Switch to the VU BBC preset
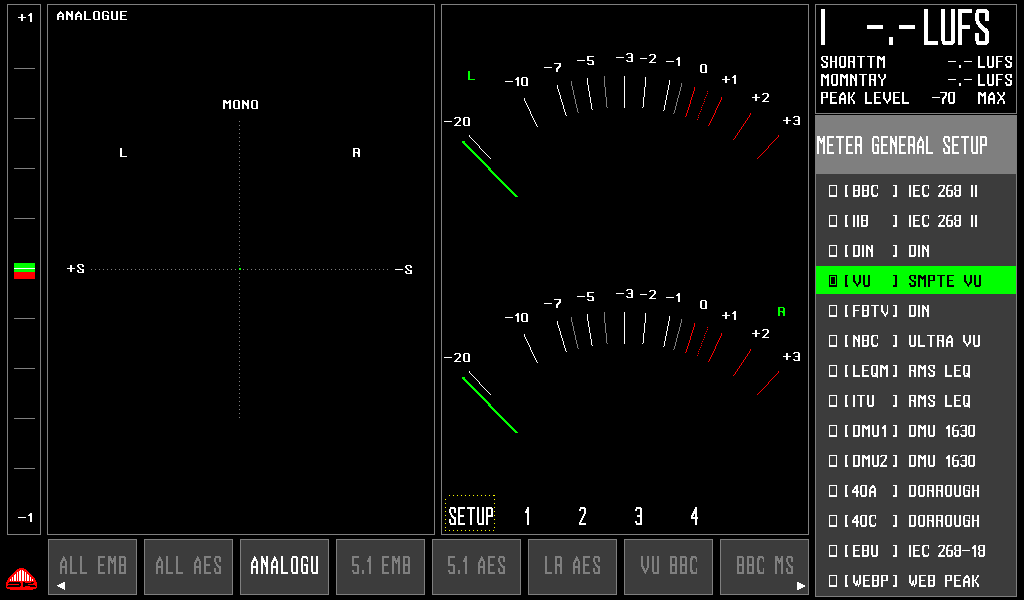 [x=669, y=566]
